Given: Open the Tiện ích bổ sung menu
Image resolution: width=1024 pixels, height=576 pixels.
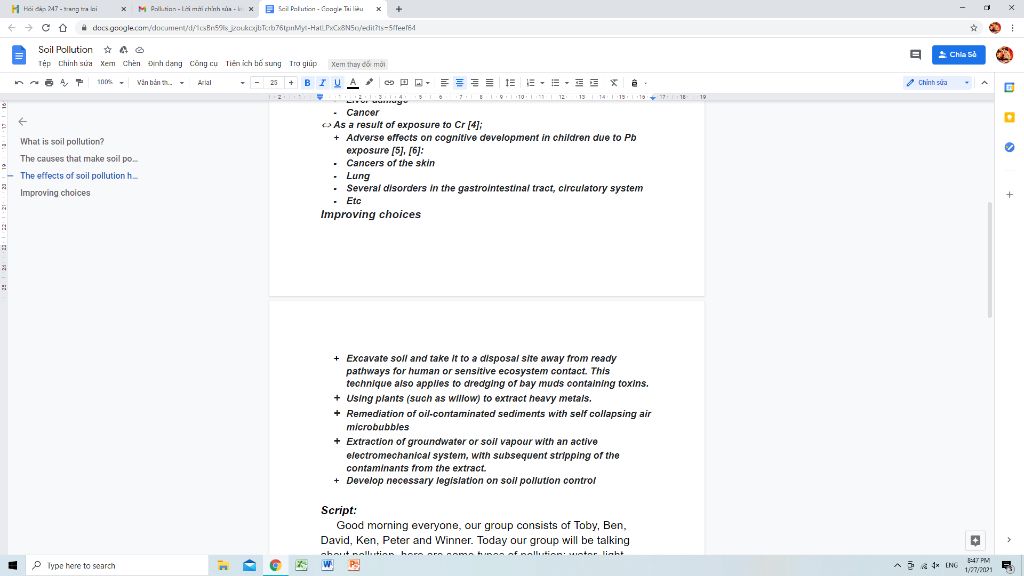Looking at the screenshot, I should tap(253, 64).
